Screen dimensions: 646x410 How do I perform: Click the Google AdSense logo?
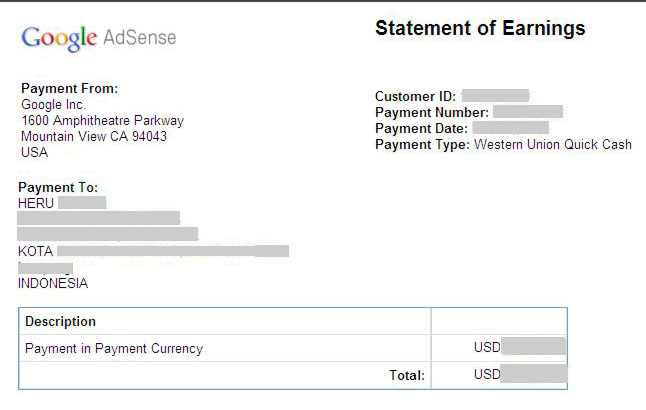click(98, 38)
